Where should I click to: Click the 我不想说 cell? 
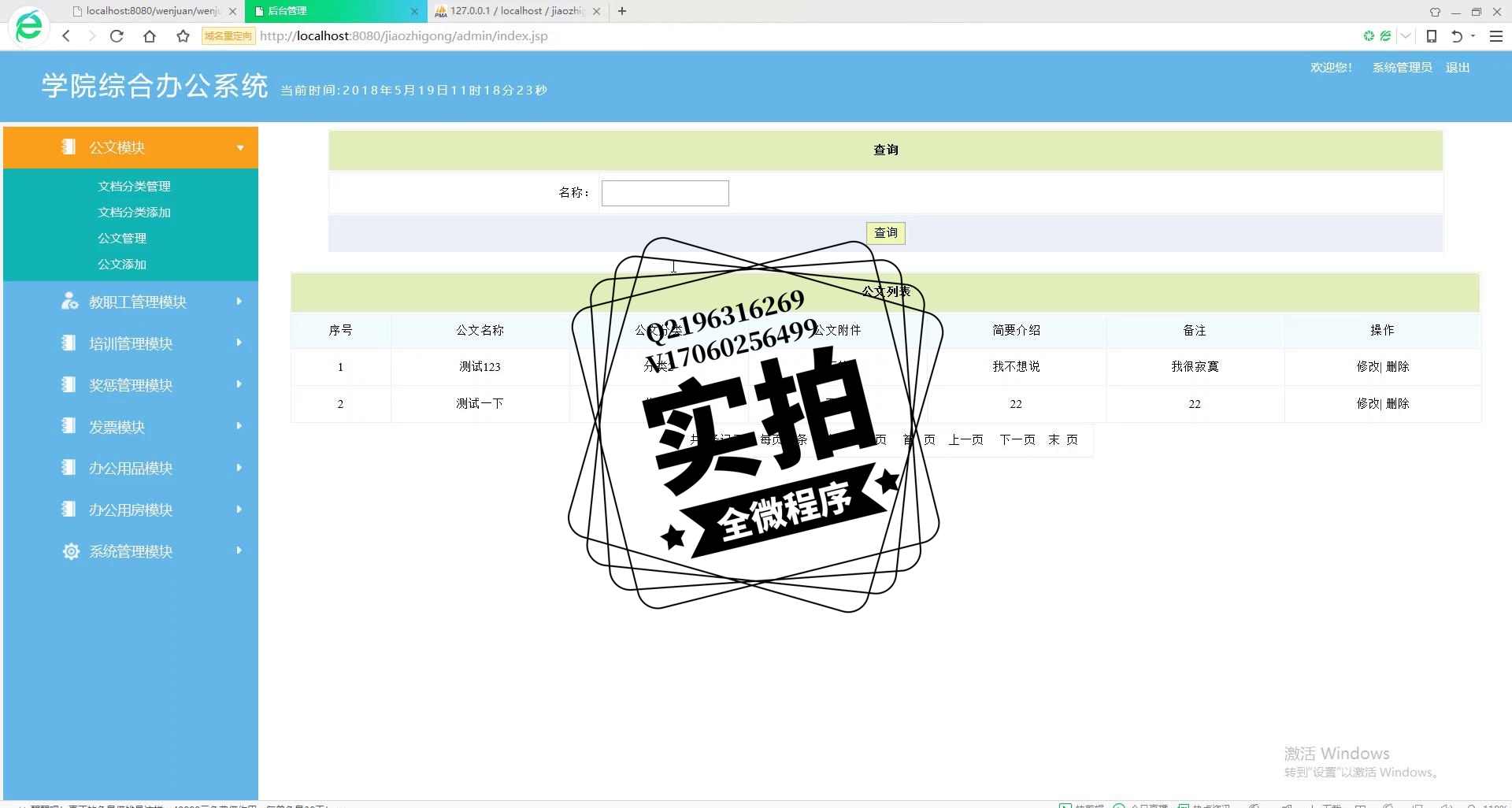pyautogui.click(x=1016, y=366)
